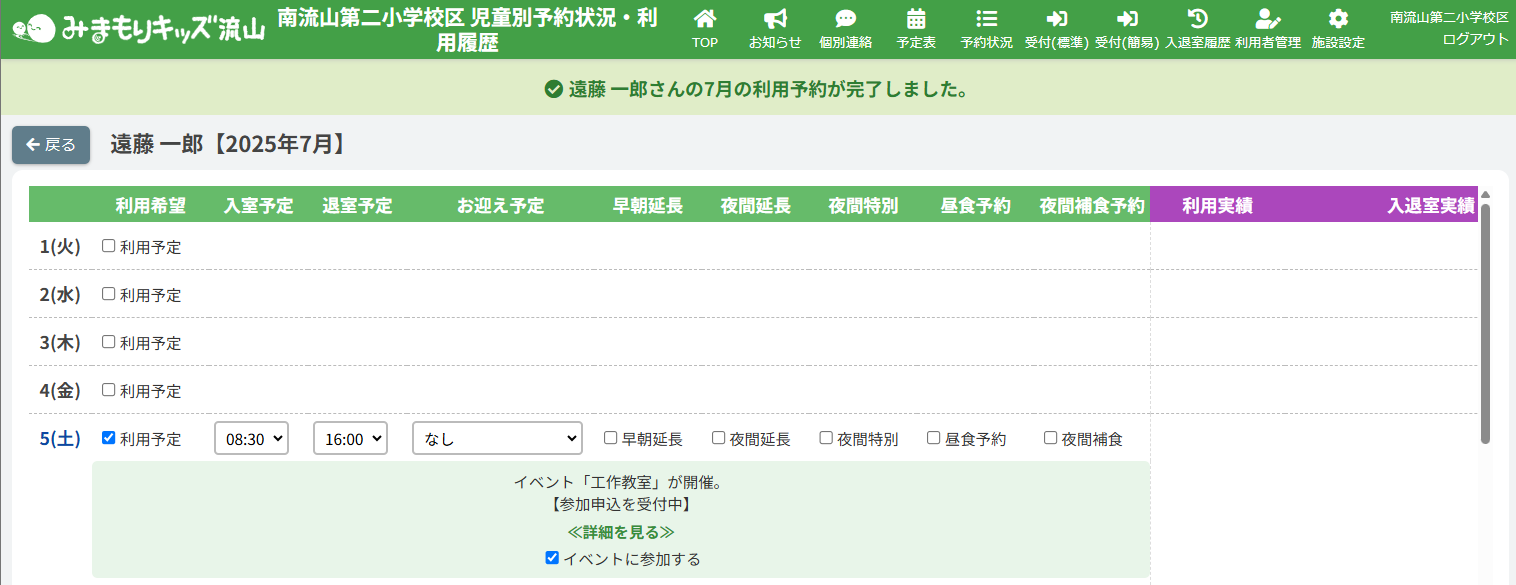
Task: Open 利用者管理 user edit icon
Action: pyautogui.click(x=1267, y=20)
